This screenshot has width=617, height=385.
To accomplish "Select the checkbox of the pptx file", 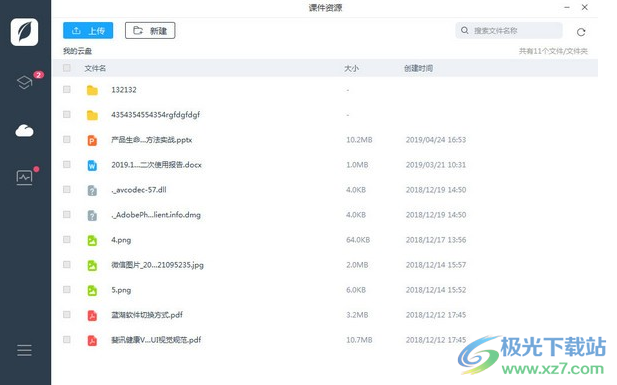I will click(x=67, y=139).
